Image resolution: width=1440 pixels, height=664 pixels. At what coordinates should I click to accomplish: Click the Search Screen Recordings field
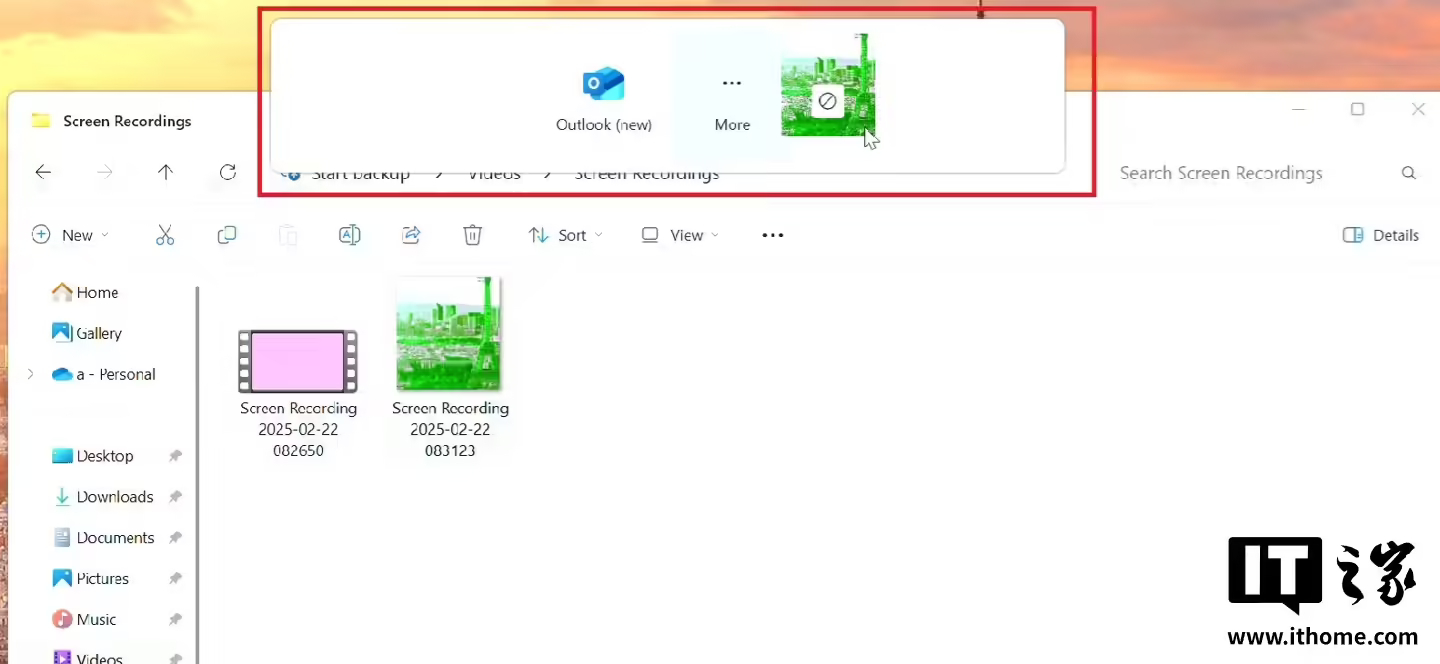1250,173
